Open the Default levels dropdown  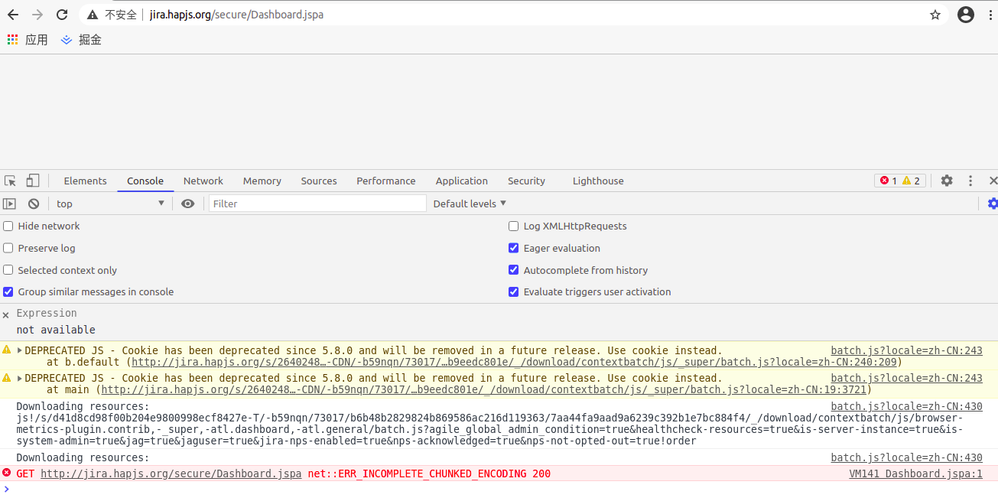point(470,204)
